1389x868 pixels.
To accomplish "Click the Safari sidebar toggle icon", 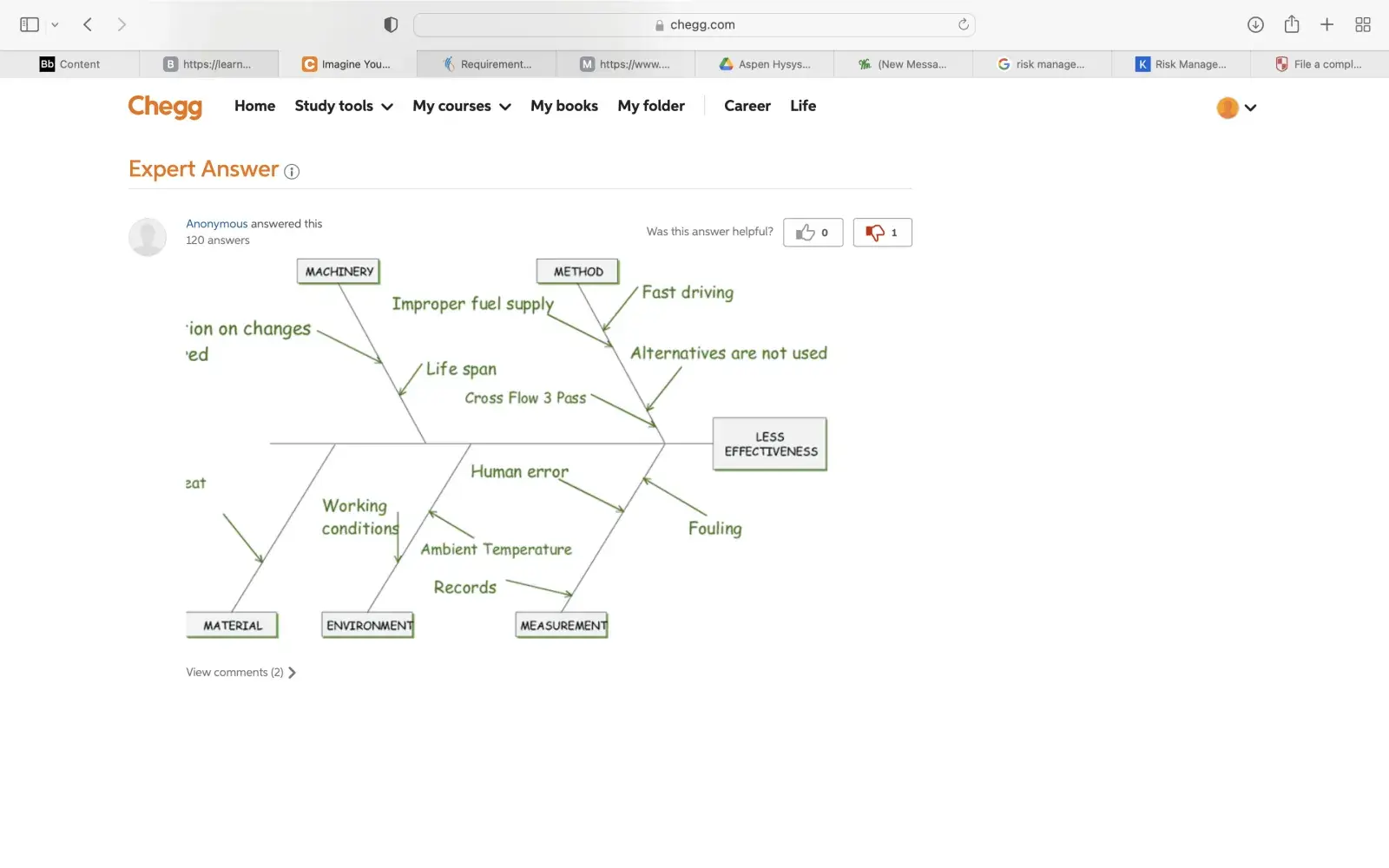I will 30,24.
